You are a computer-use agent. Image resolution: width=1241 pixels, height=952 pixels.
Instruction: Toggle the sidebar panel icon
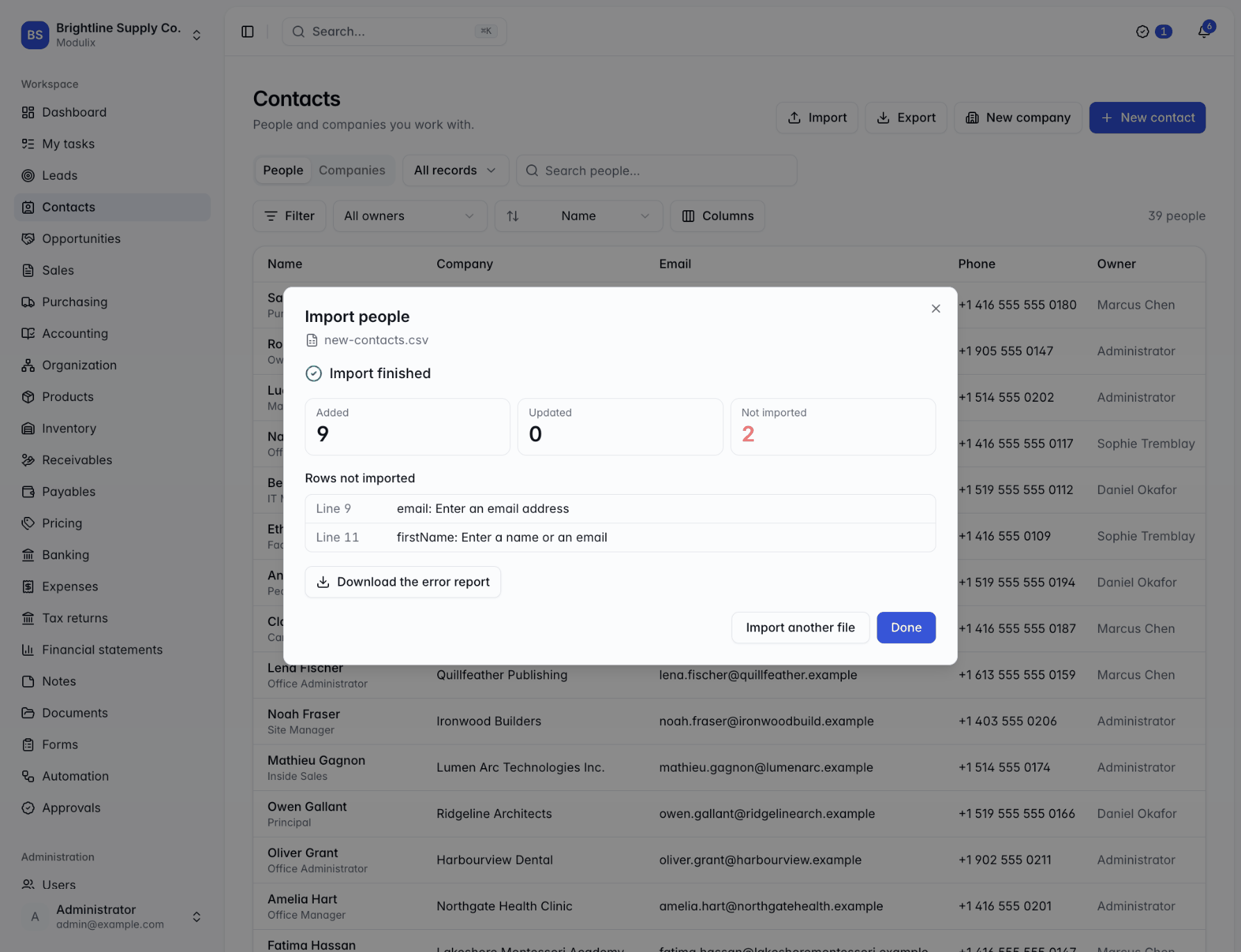pyautogui.click(x=248, y=32)
